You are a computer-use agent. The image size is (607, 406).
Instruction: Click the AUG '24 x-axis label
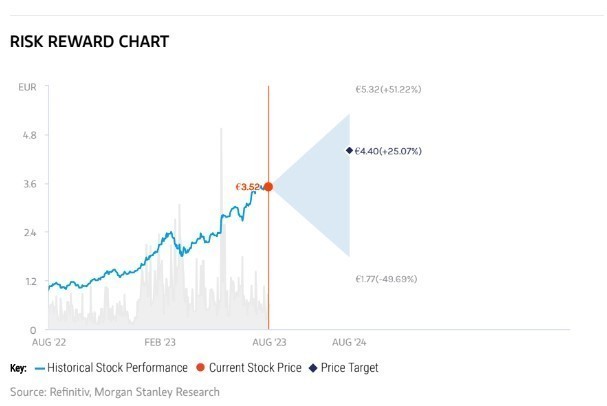point(348,341)
